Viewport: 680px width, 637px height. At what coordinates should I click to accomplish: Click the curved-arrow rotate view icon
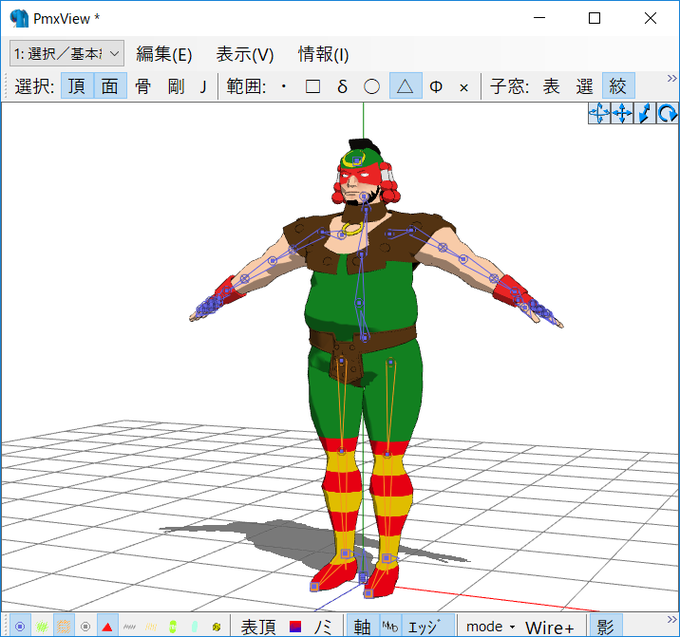point(667,114)
